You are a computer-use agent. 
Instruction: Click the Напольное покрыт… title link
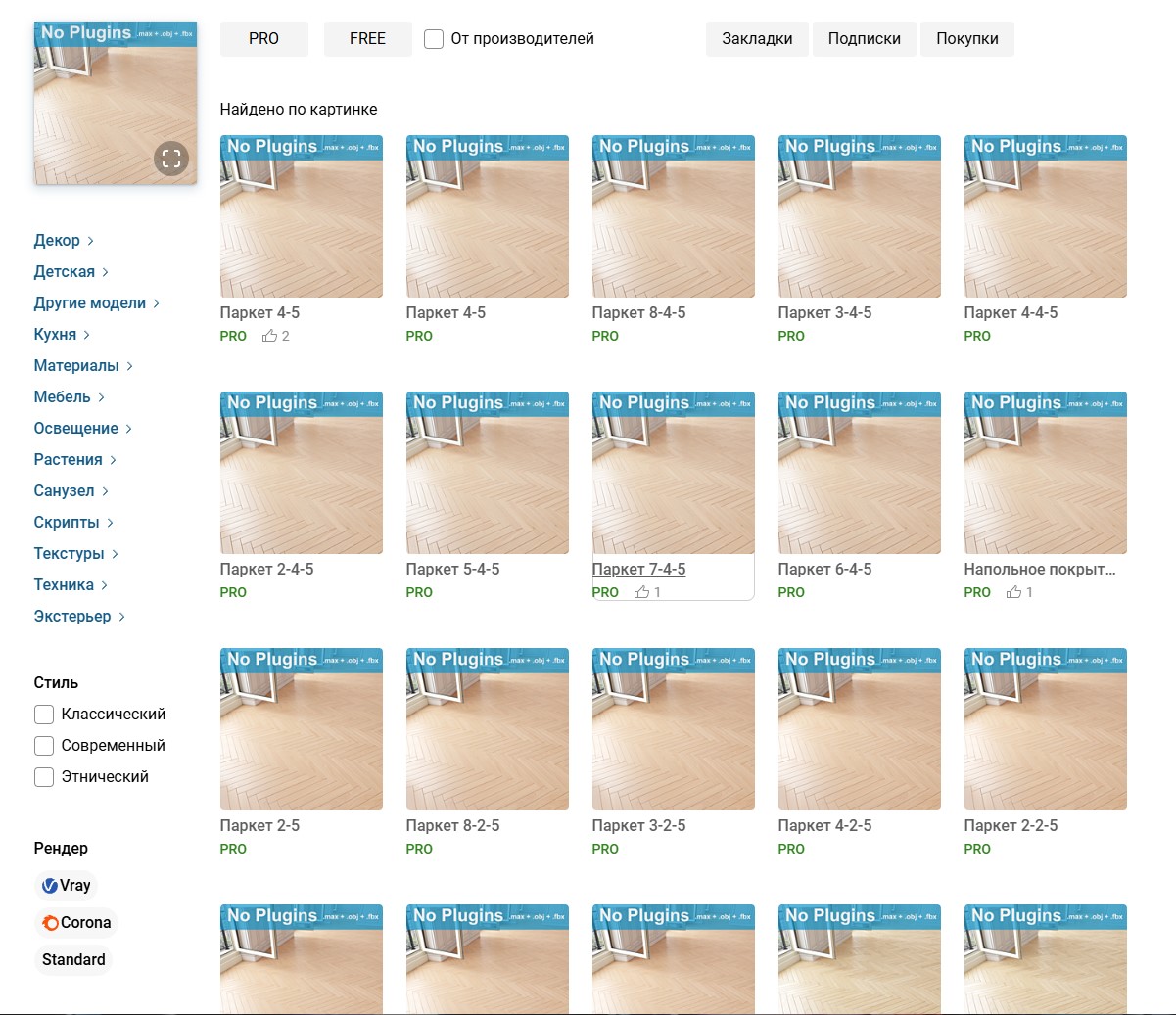point(1040,570)
